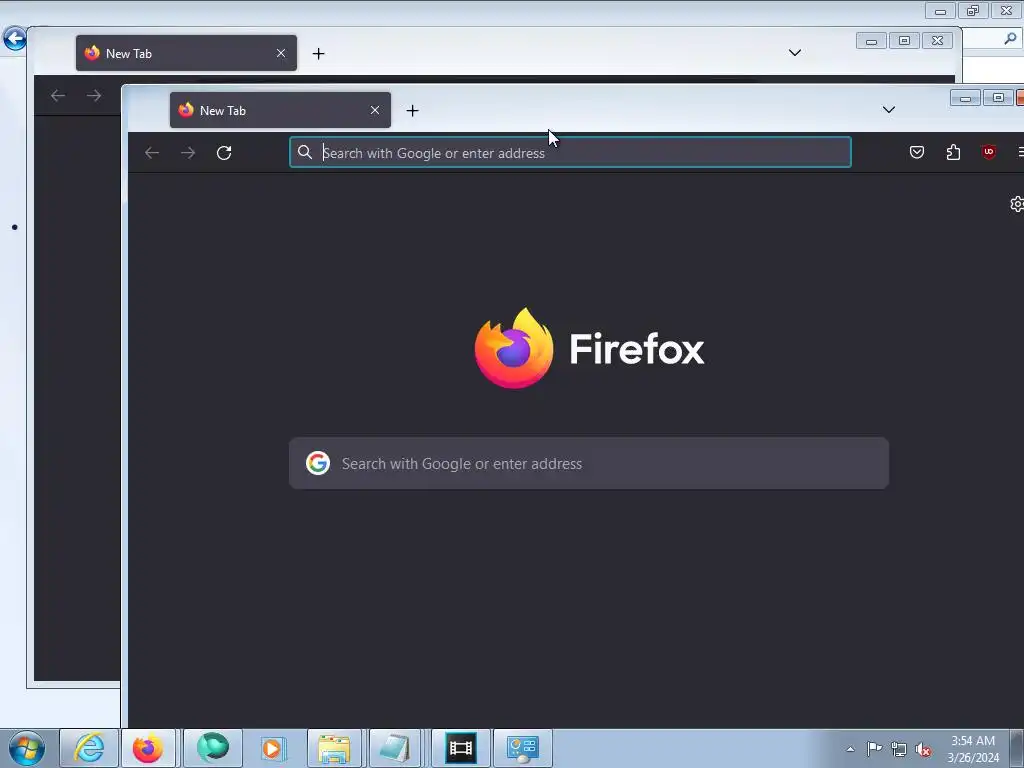Click the uBlock Origin shield icon
This screenshot has width=1024, height=768.
tap(989, 152)
